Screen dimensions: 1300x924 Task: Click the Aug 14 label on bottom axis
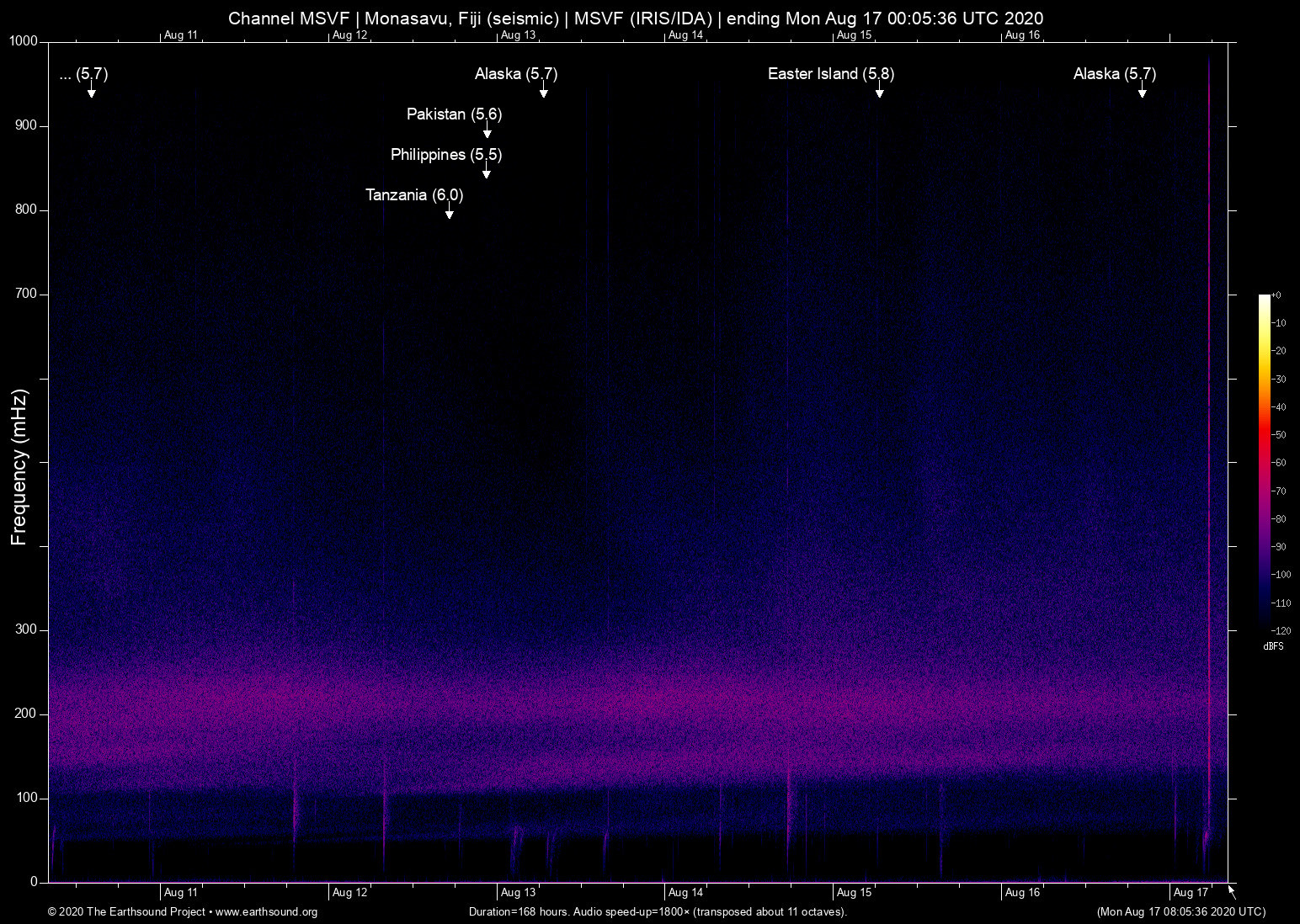pyautogui.click(x=685, y=893)
